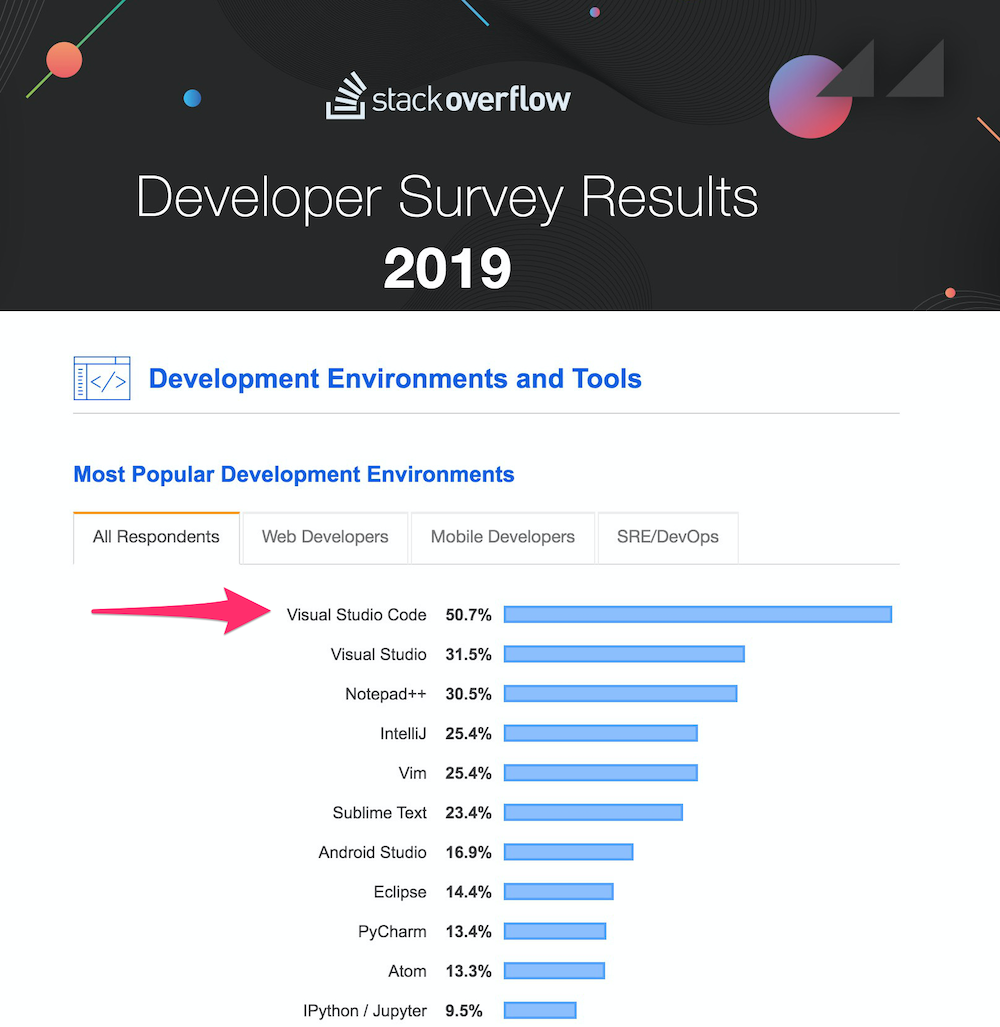
Task: Click the Developer Survey Results title
Action: 447,197
